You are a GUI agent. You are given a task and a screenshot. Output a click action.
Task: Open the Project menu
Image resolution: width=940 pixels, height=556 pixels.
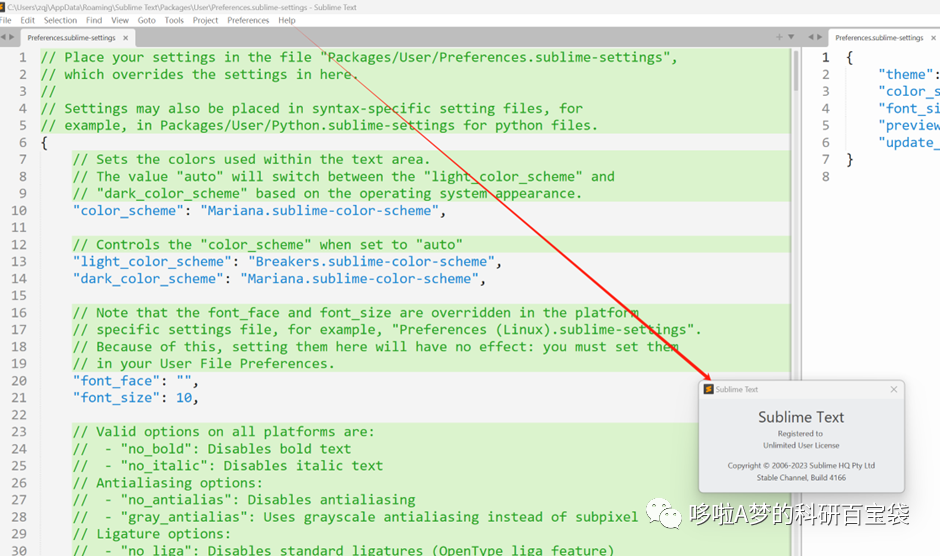pos(205,20)
